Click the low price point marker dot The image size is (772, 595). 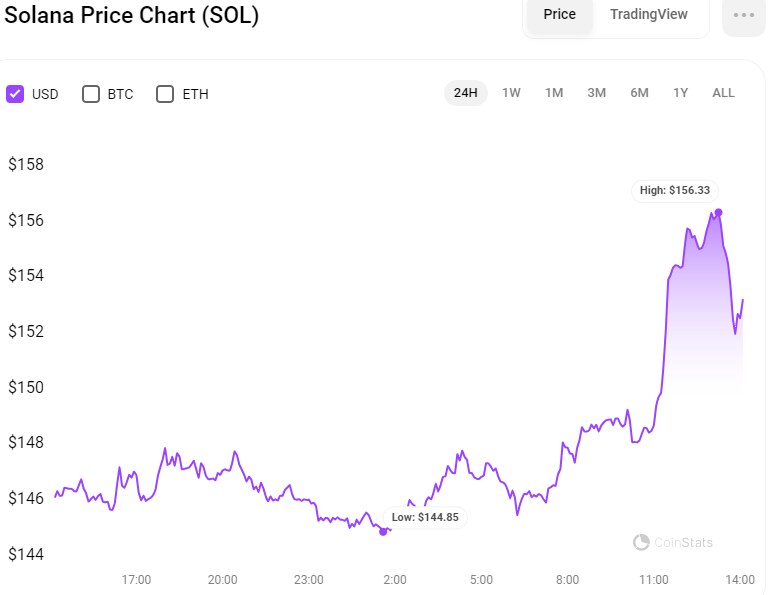(x=383, y=531)
